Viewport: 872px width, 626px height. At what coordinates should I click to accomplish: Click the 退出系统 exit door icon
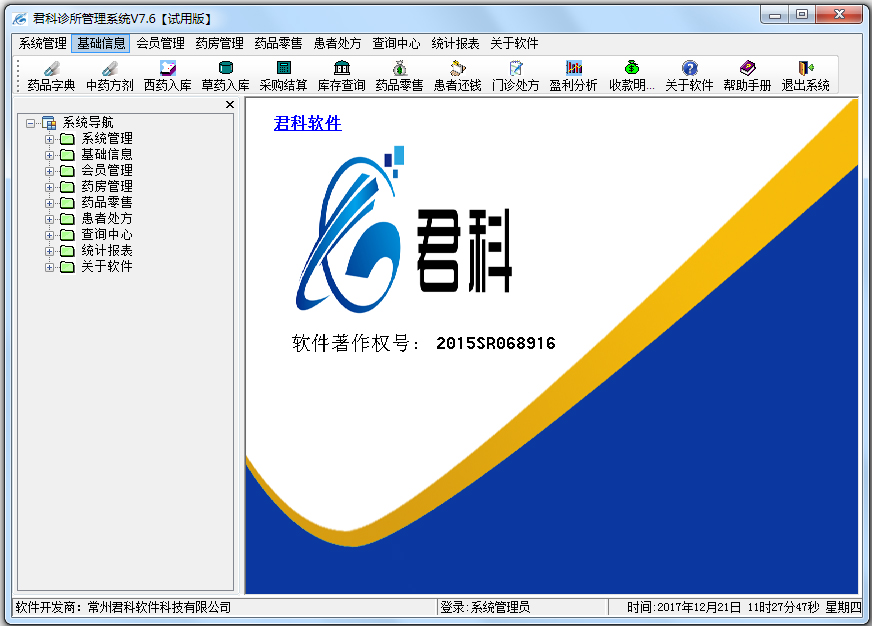tap(806, 76)
